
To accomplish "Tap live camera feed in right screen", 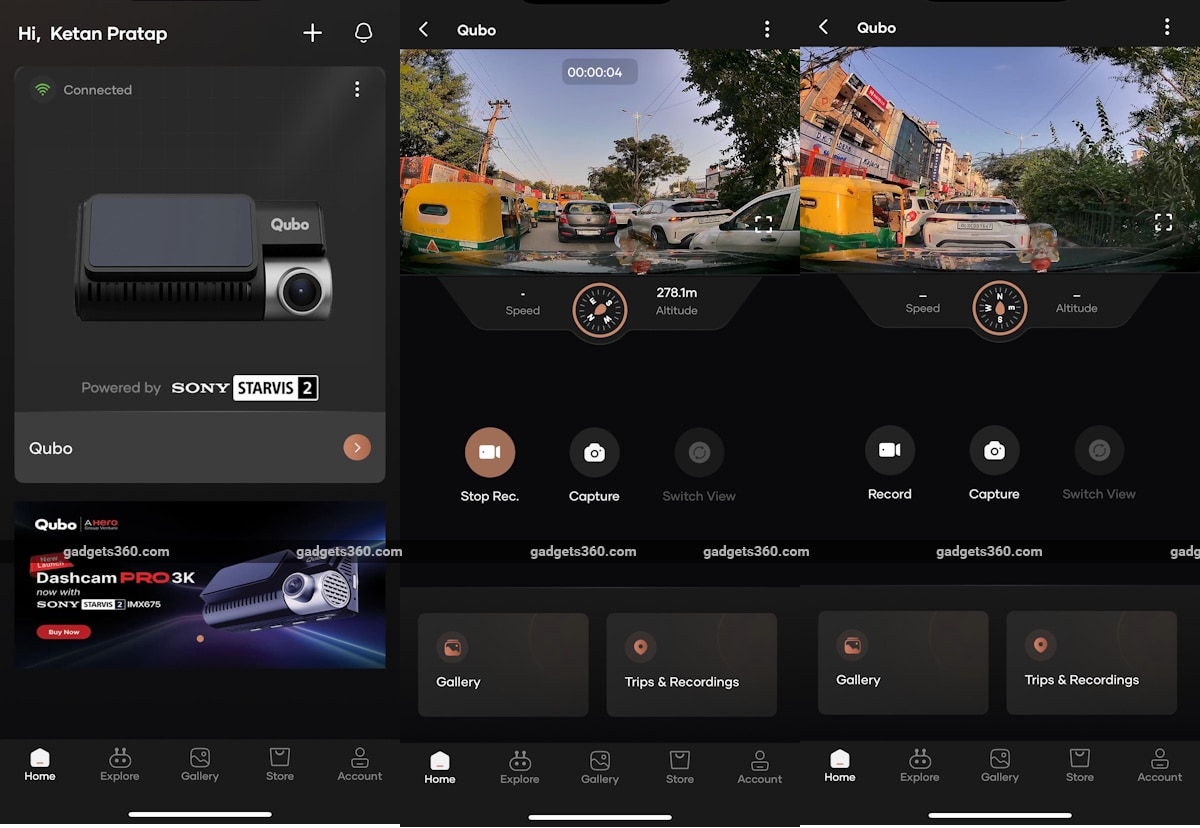I will pyautogui.click(x=1000, y=159).
